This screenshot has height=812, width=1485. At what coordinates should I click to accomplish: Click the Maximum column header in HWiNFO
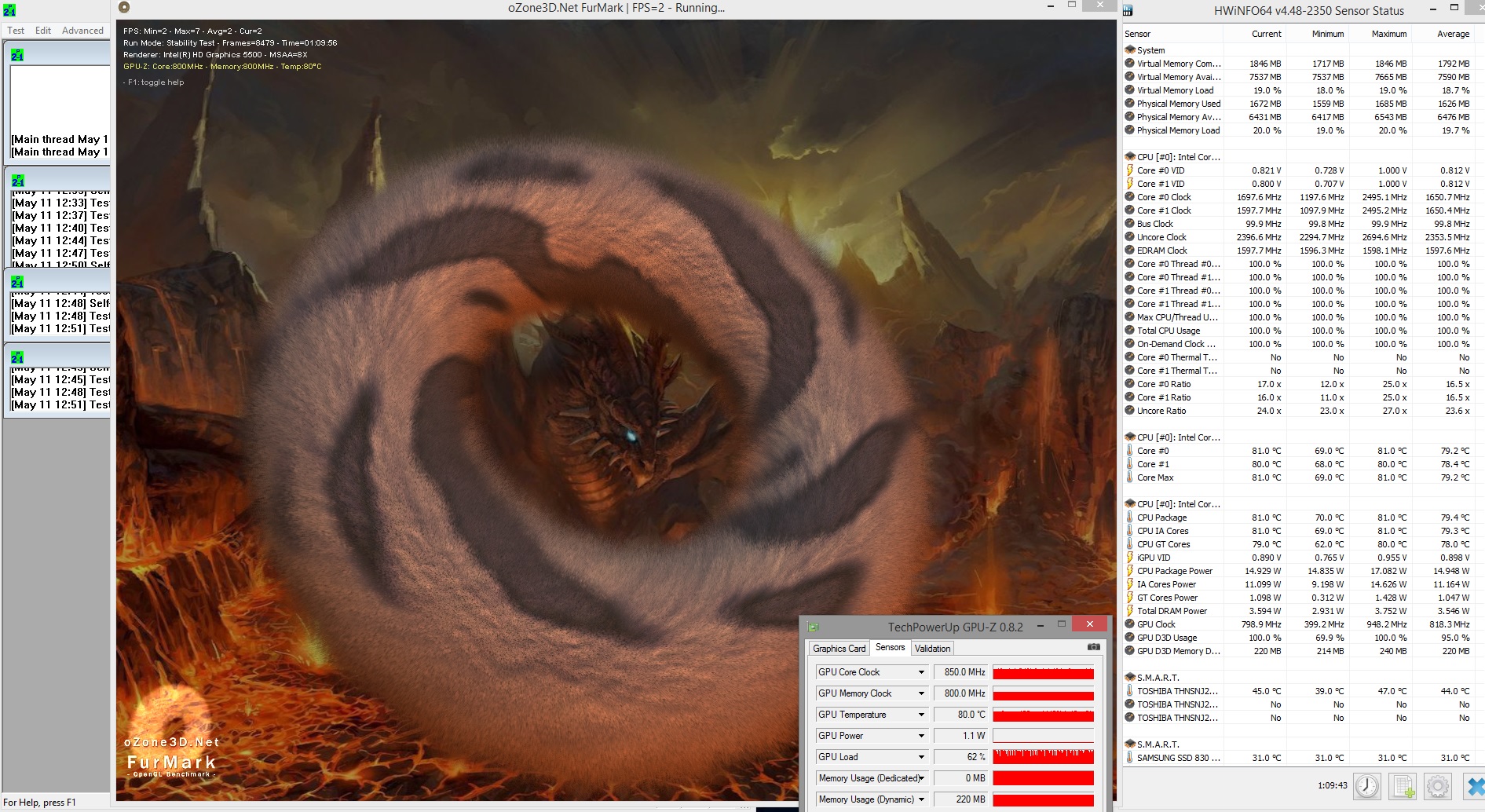[x=1380, y=34]
